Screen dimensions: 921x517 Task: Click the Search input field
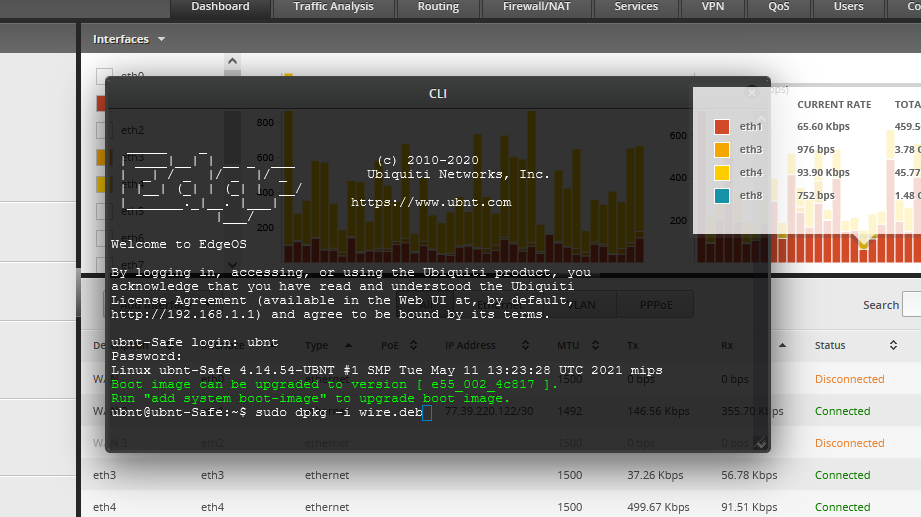[911, 305]
